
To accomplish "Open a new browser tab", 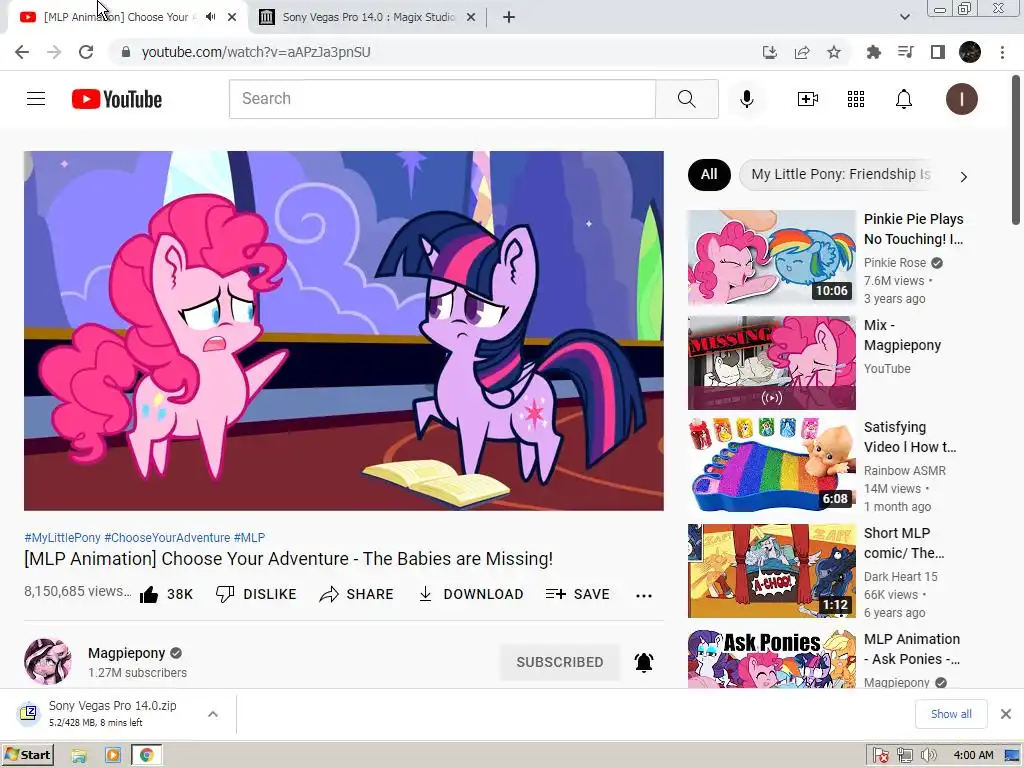I will pos(509,18).
